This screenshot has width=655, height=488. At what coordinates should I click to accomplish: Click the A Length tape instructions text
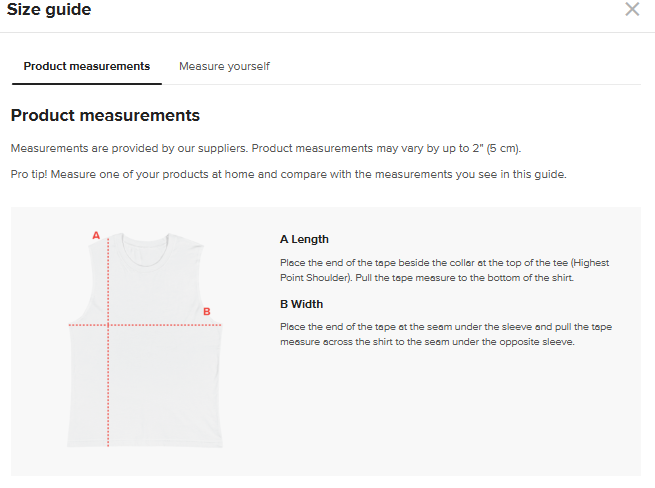pyautogui.click(x=444, y=270)
